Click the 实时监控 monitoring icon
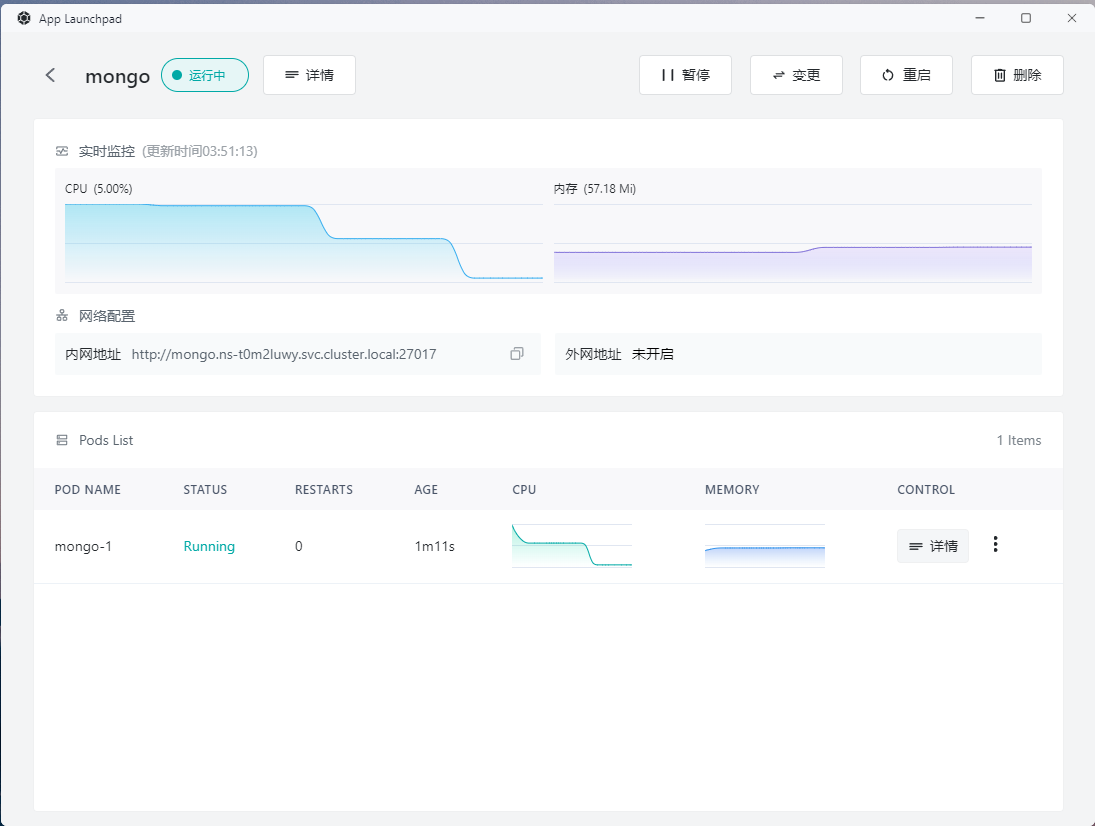Screen dimensions: 1095x826 [62, 151]
